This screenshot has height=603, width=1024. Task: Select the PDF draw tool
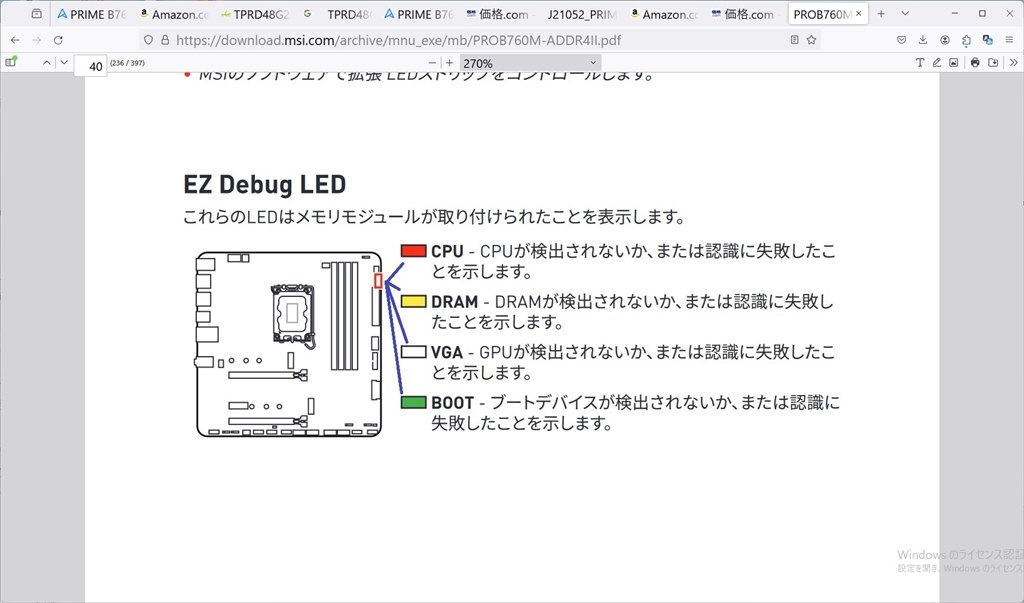point(936,63)
